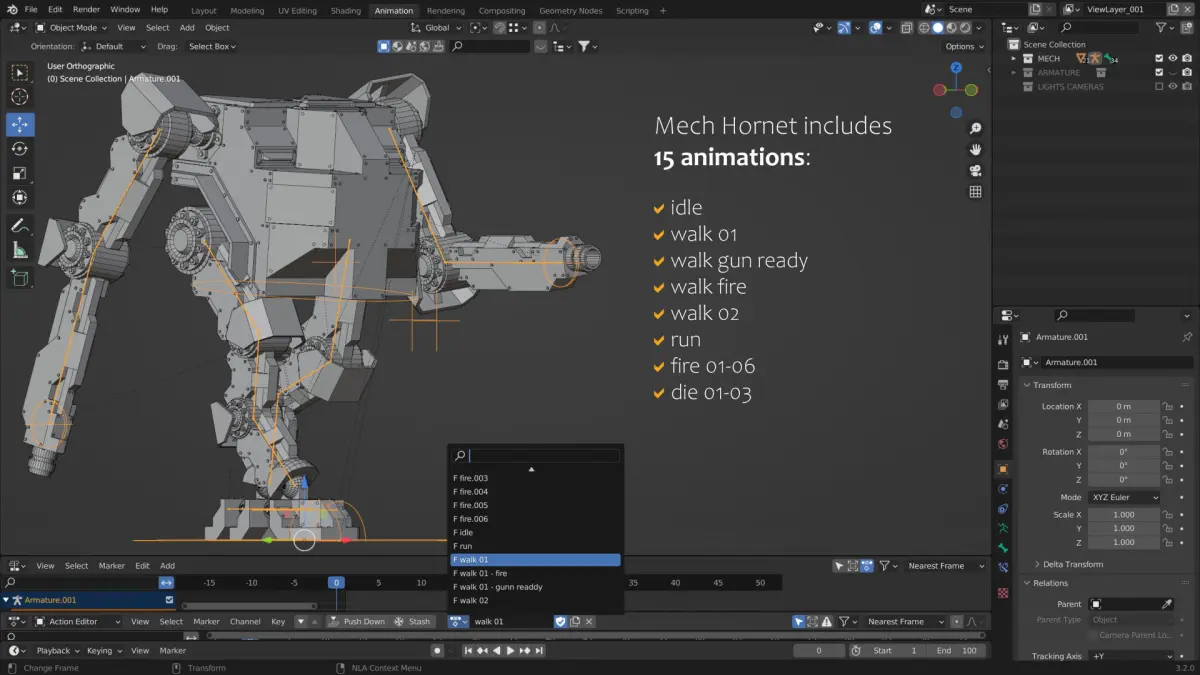Select the Cursor tool in viewport toolbar

tap(20, 97)
